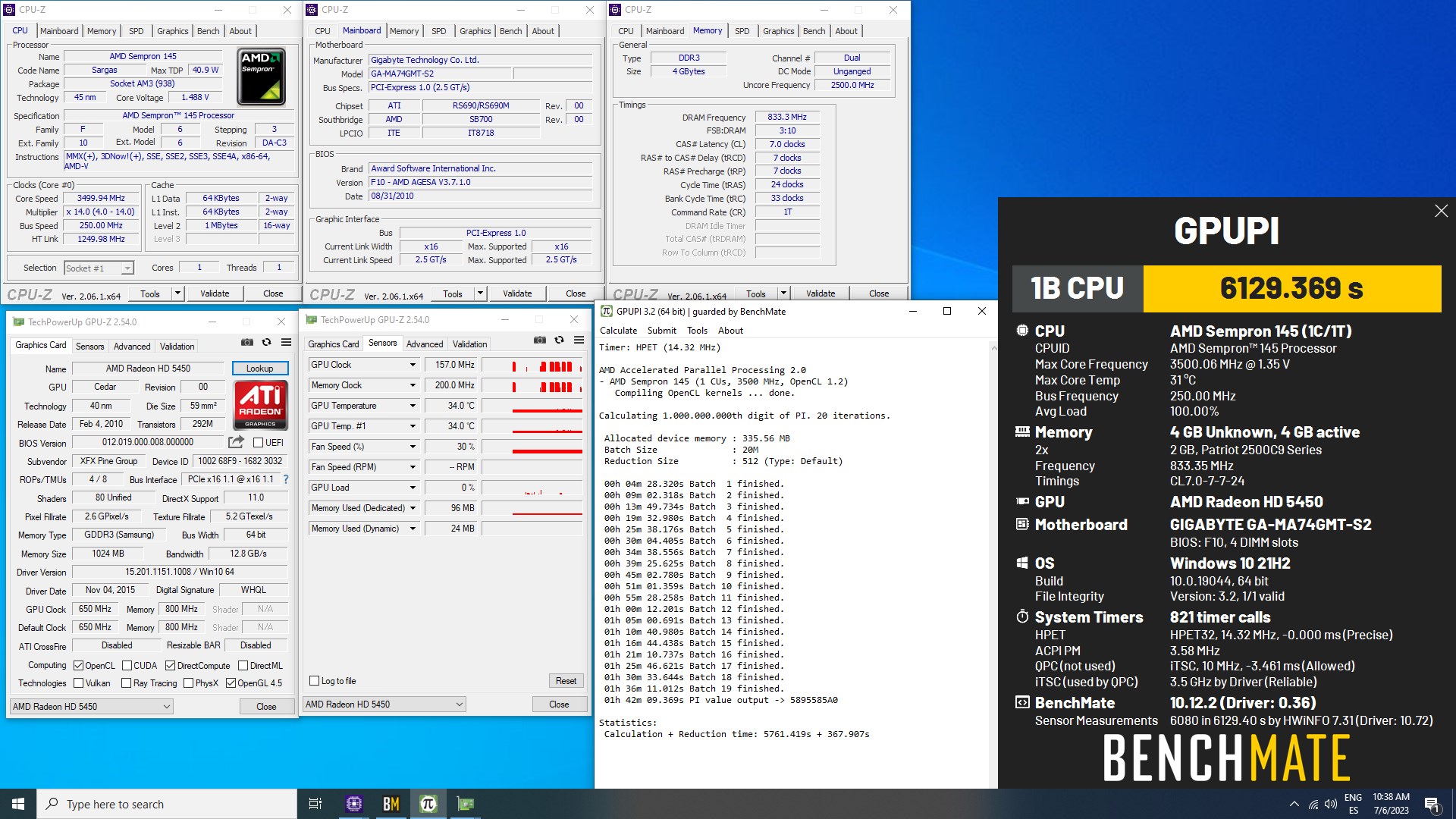The width and height of the screenshot is (1456, 819).
Task: Maximize the GPUPI window
Action: pyautogui.click(x=947, y=311)
